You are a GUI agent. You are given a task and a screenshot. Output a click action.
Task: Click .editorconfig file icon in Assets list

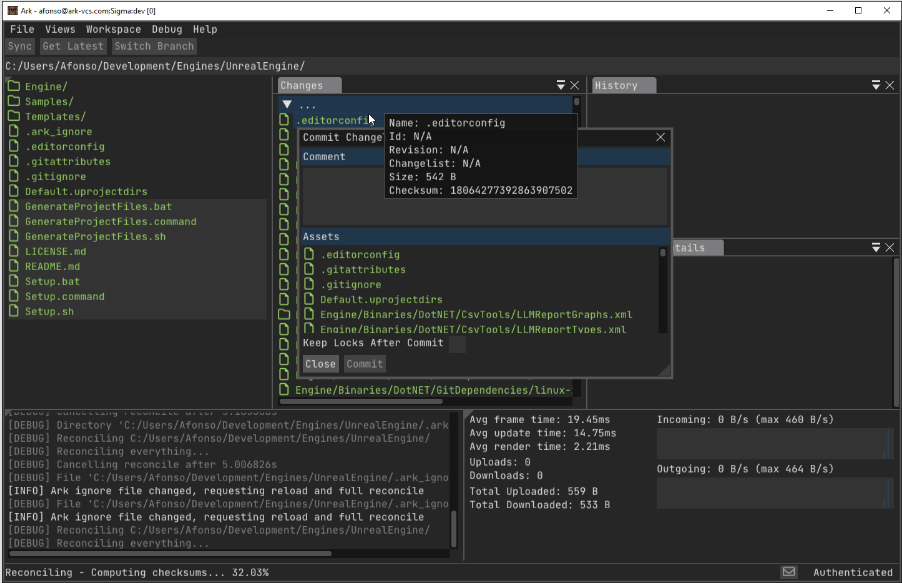point(309,254)
